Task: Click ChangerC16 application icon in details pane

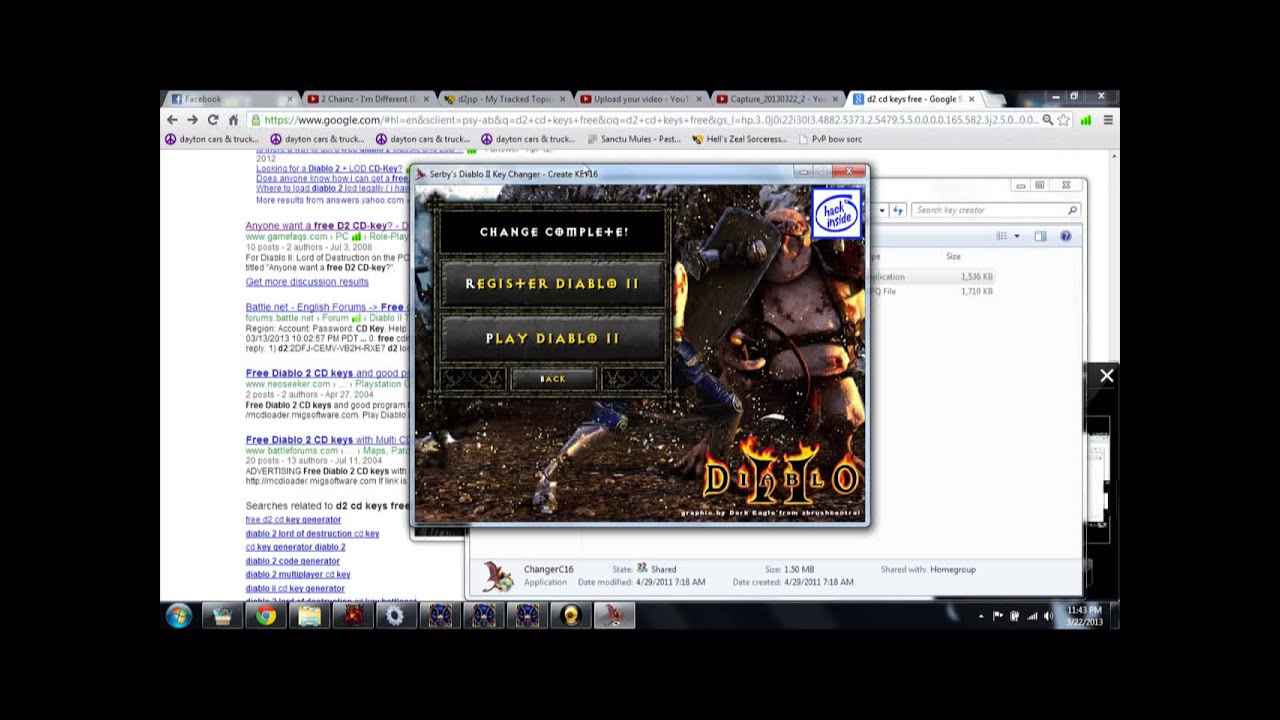Action: 498,575
